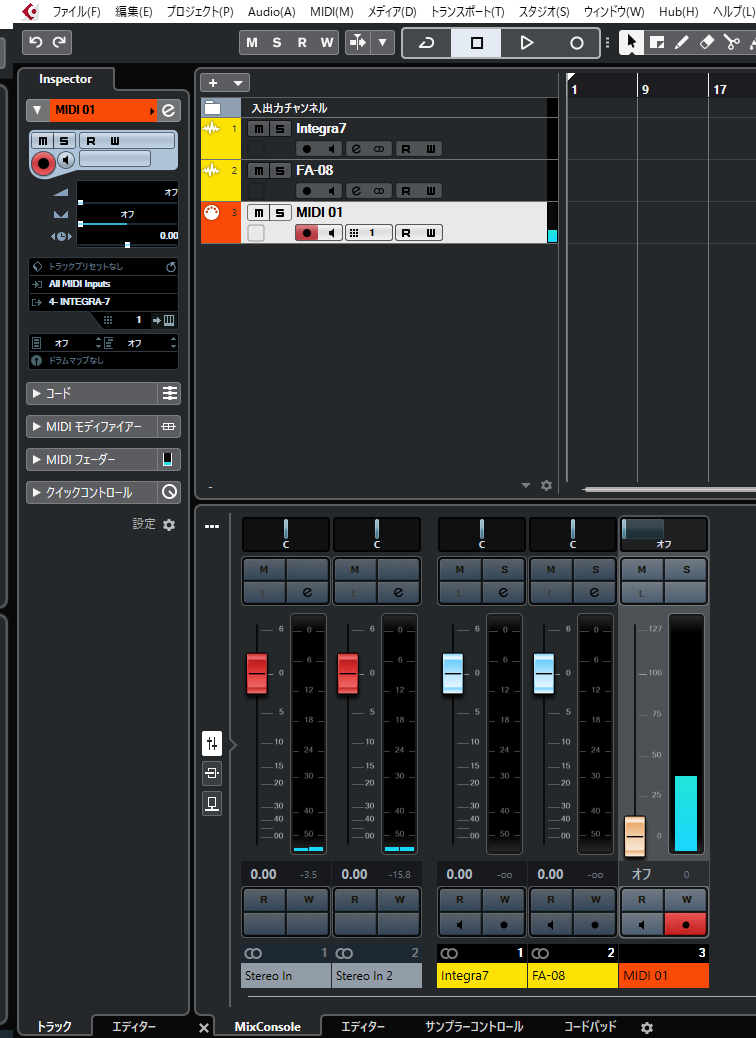Expand the MIDI フェーダー section
Image resolution: width=756 pixels, height=1038 pixels.
coord(91,459)
